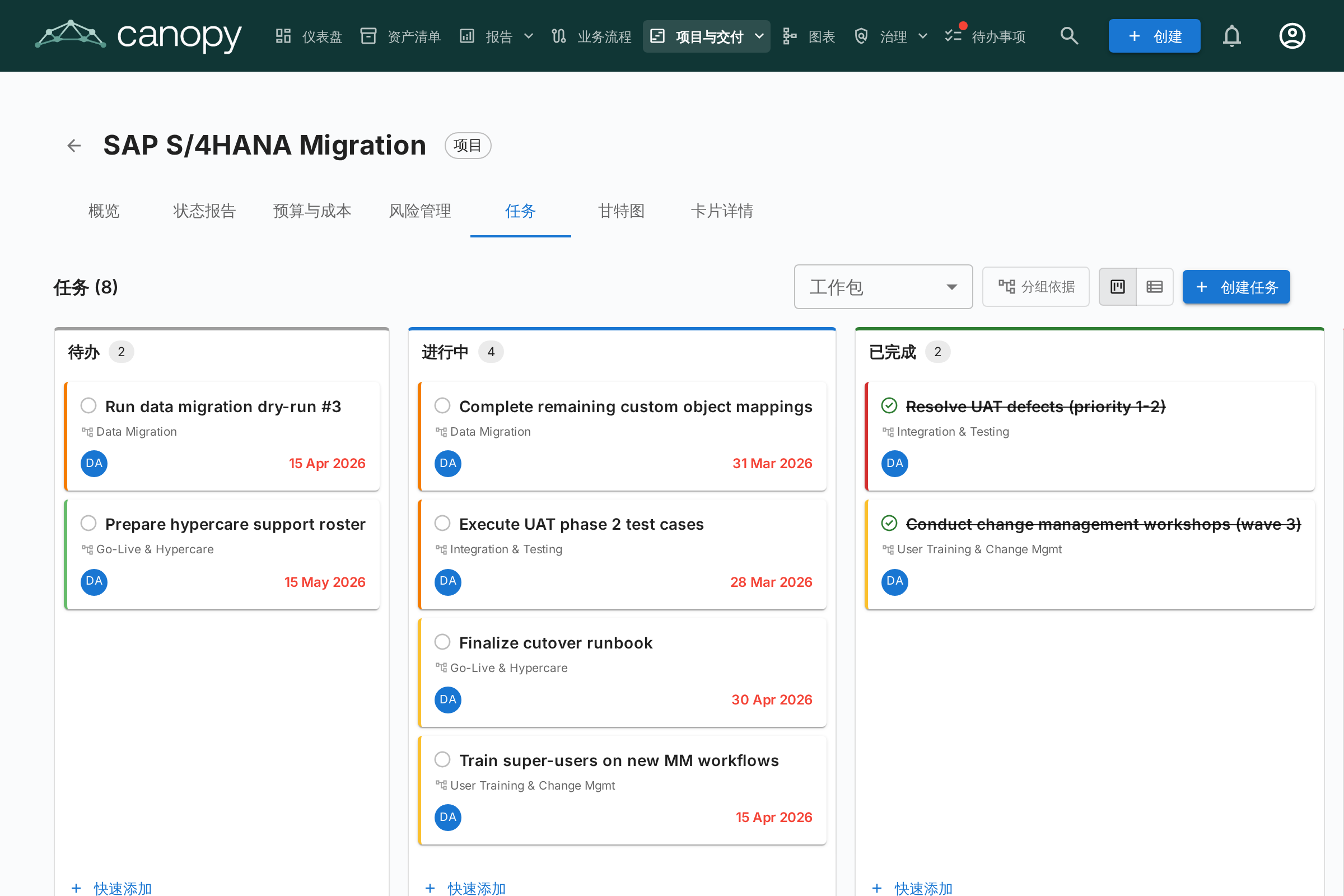Click the 仪表盘 dashboard grid icon
Screen dimensions: 1344x896
point(283,36)
